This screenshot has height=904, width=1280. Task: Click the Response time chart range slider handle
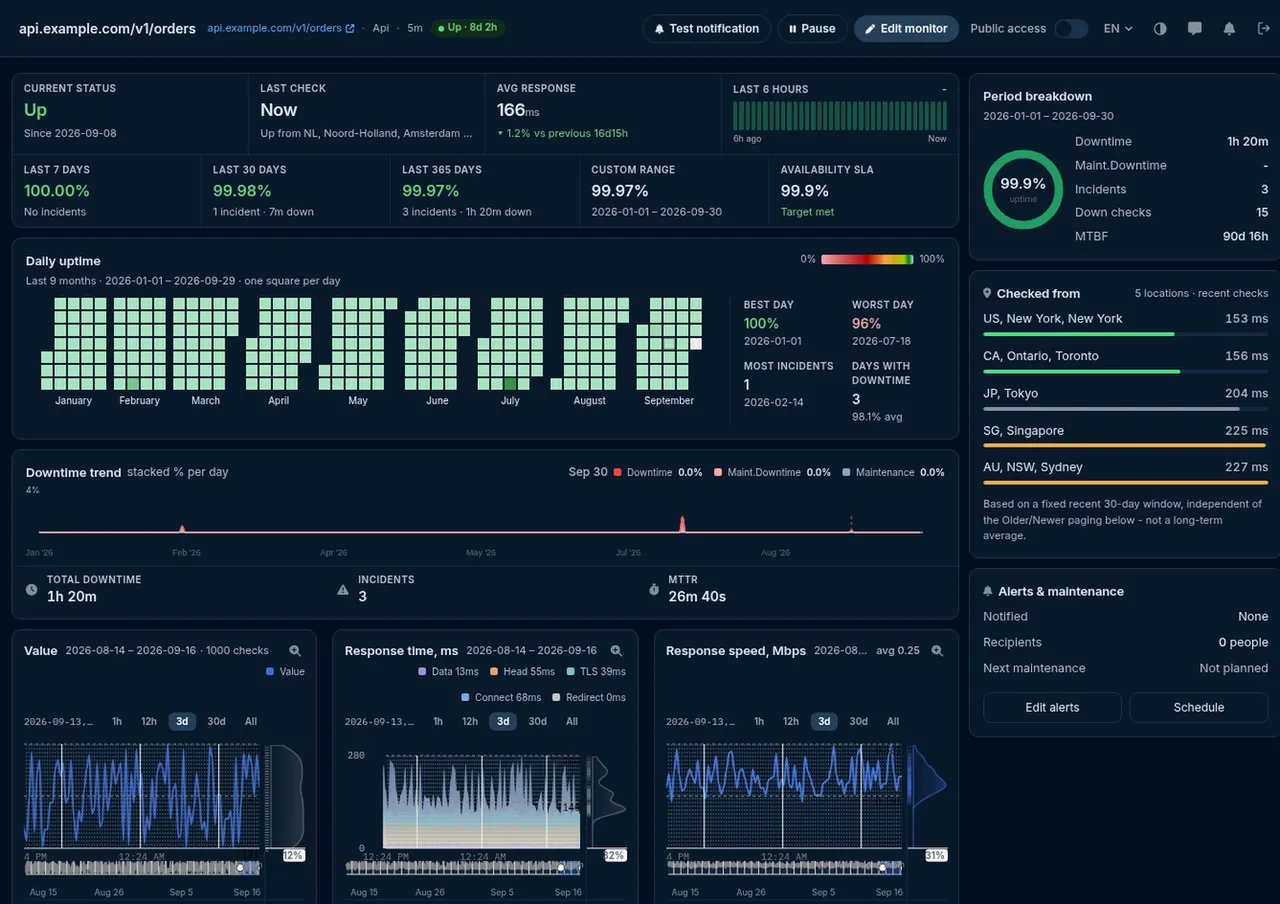click(561, 868)
